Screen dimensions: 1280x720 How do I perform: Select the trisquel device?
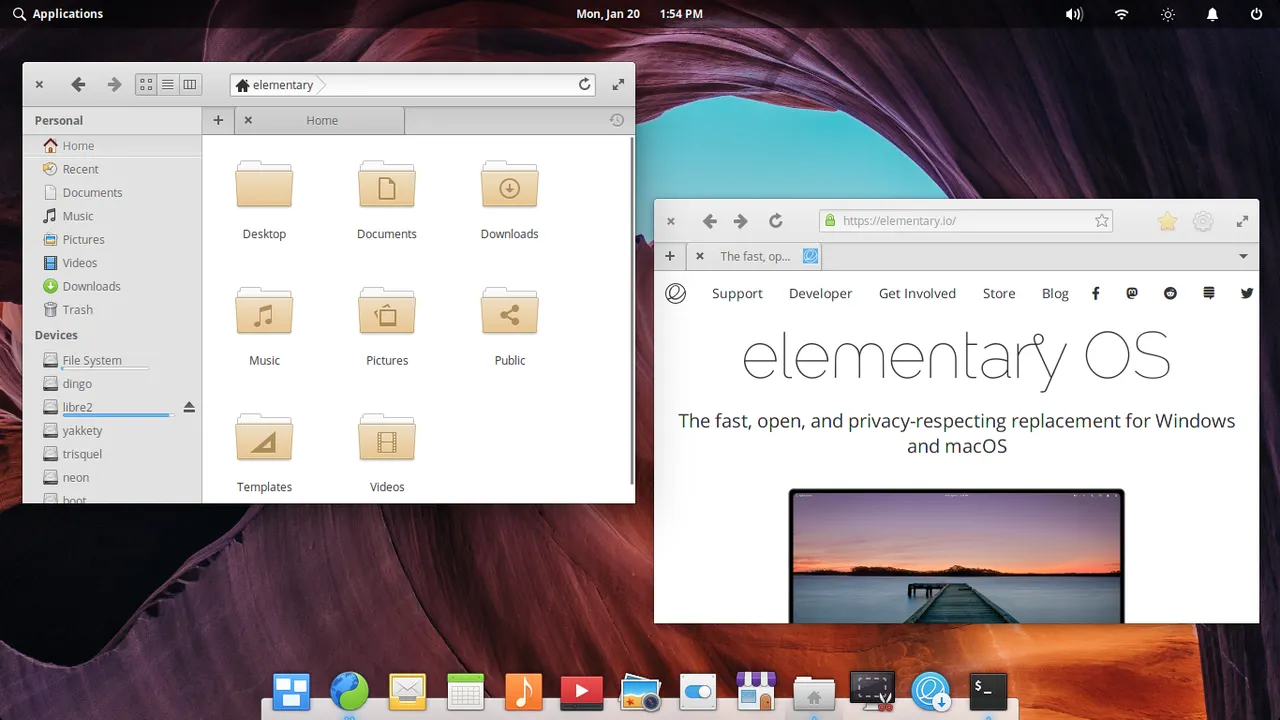[112, 454]
